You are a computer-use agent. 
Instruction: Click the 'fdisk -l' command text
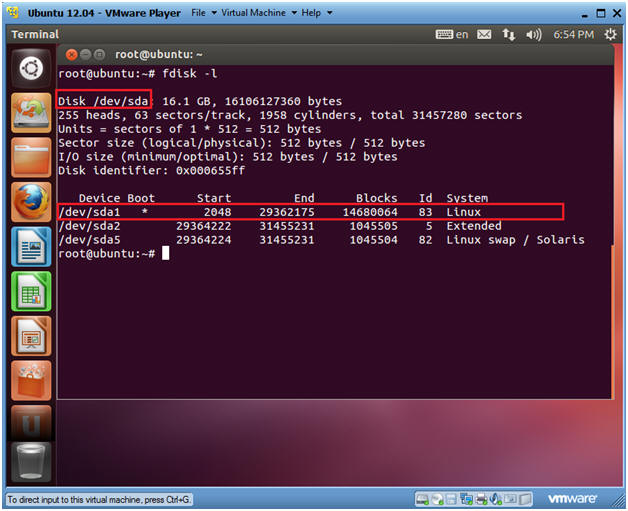pyautogui.click(x=190, y=74)
